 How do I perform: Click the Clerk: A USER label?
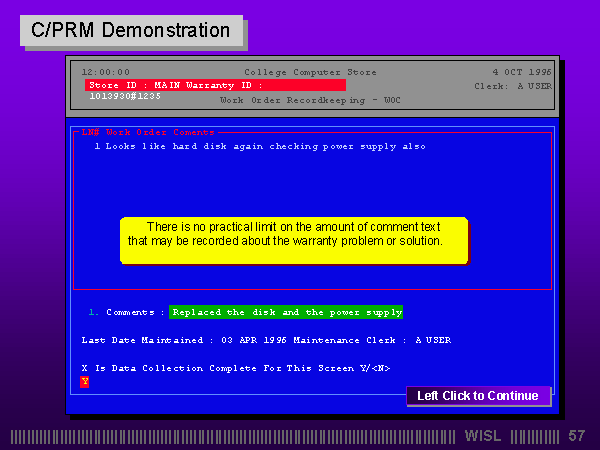[x=512, y=86]
